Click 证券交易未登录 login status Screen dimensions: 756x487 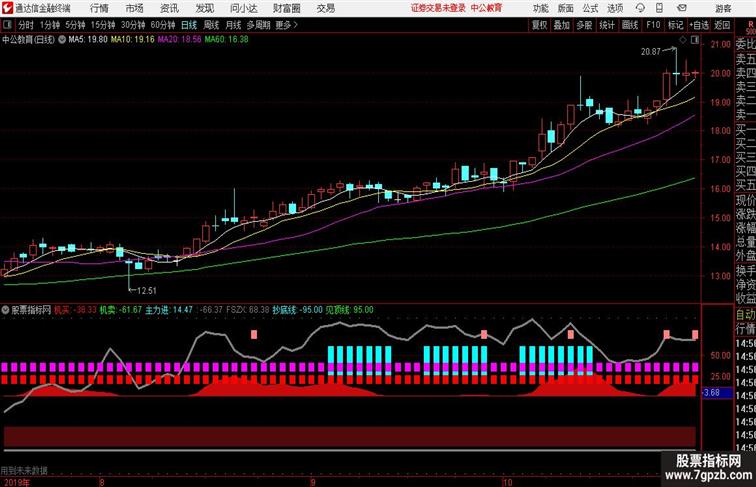click(438, 8)
